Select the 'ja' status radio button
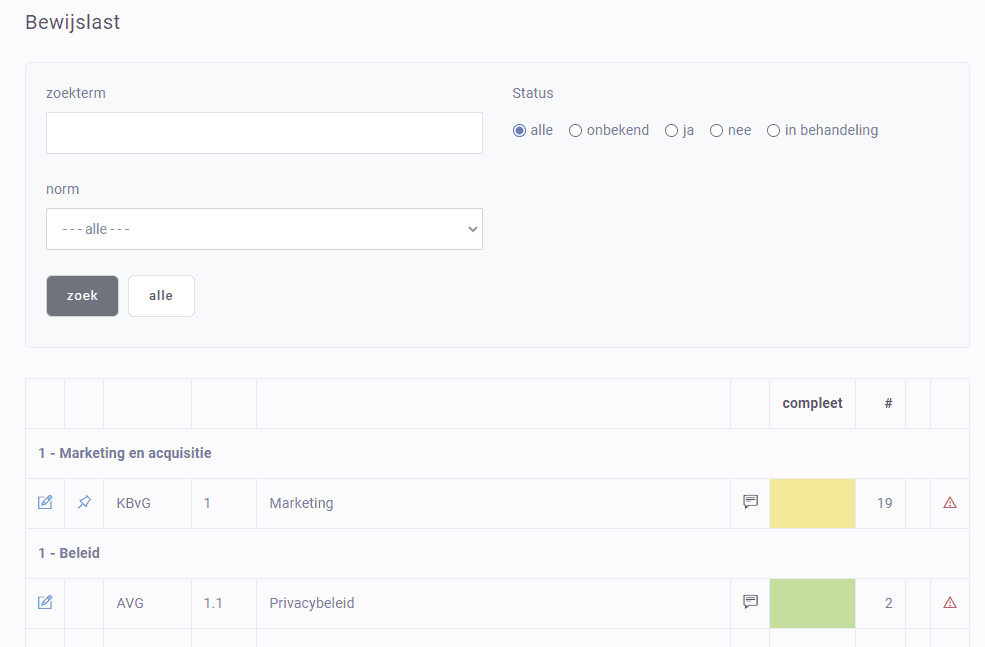This screenshot has width=985, height=647. point(672,131)
